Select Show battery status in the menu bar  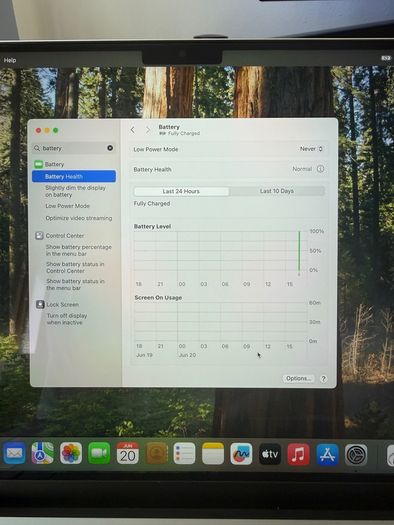75,285
